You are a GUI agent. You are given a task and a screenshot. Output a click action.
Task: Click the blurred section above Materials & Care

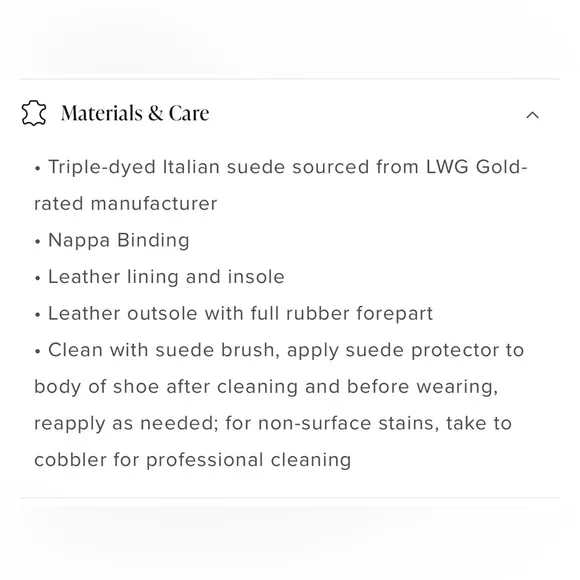[290, 39]
